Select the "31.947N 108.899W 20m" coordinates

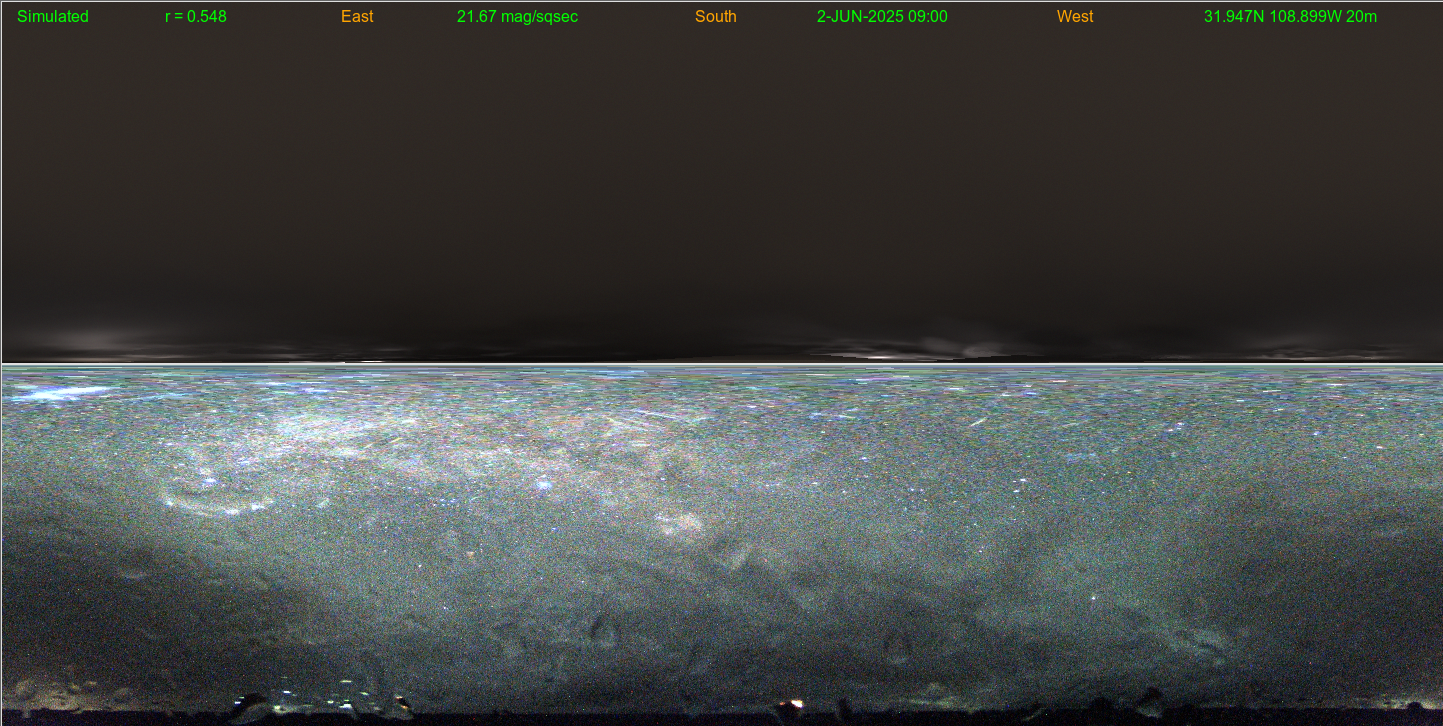click(x=1290, y=17)
